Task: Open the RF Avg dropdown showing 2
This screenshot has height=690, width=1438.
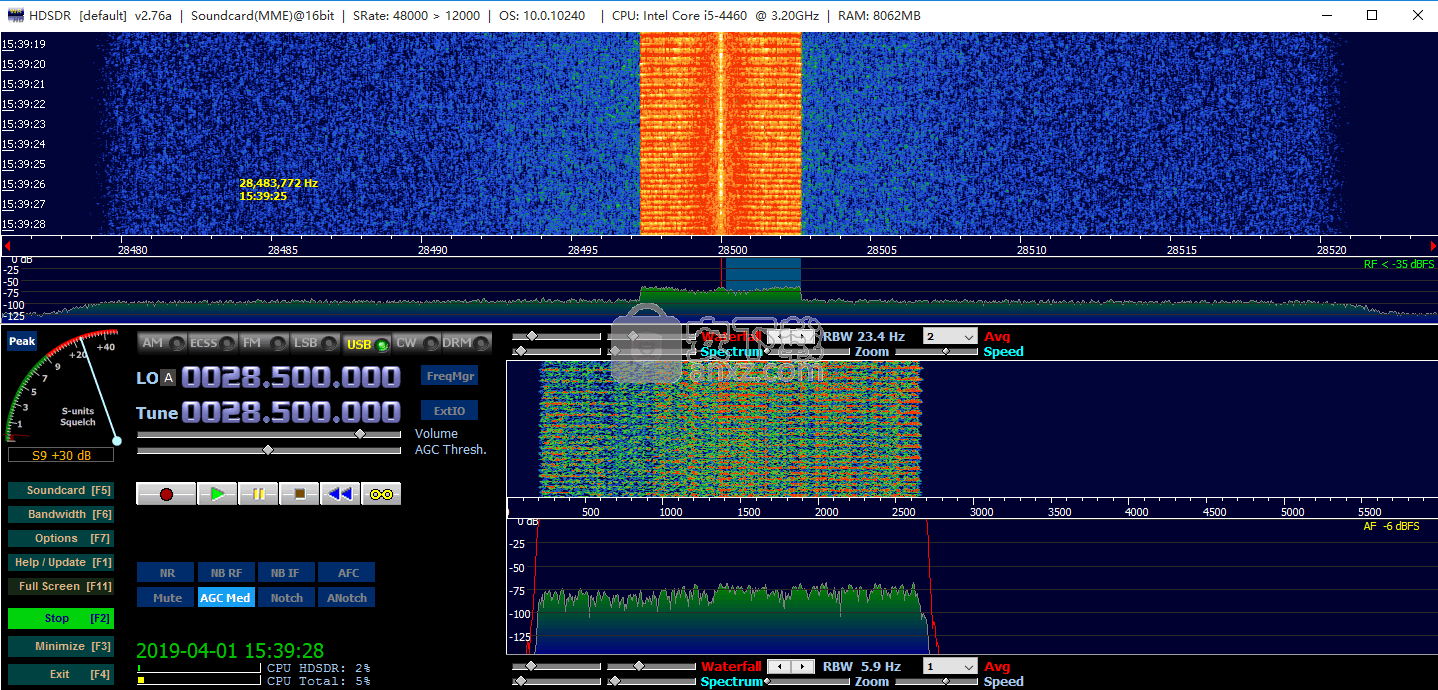Action: click(949, 337)
